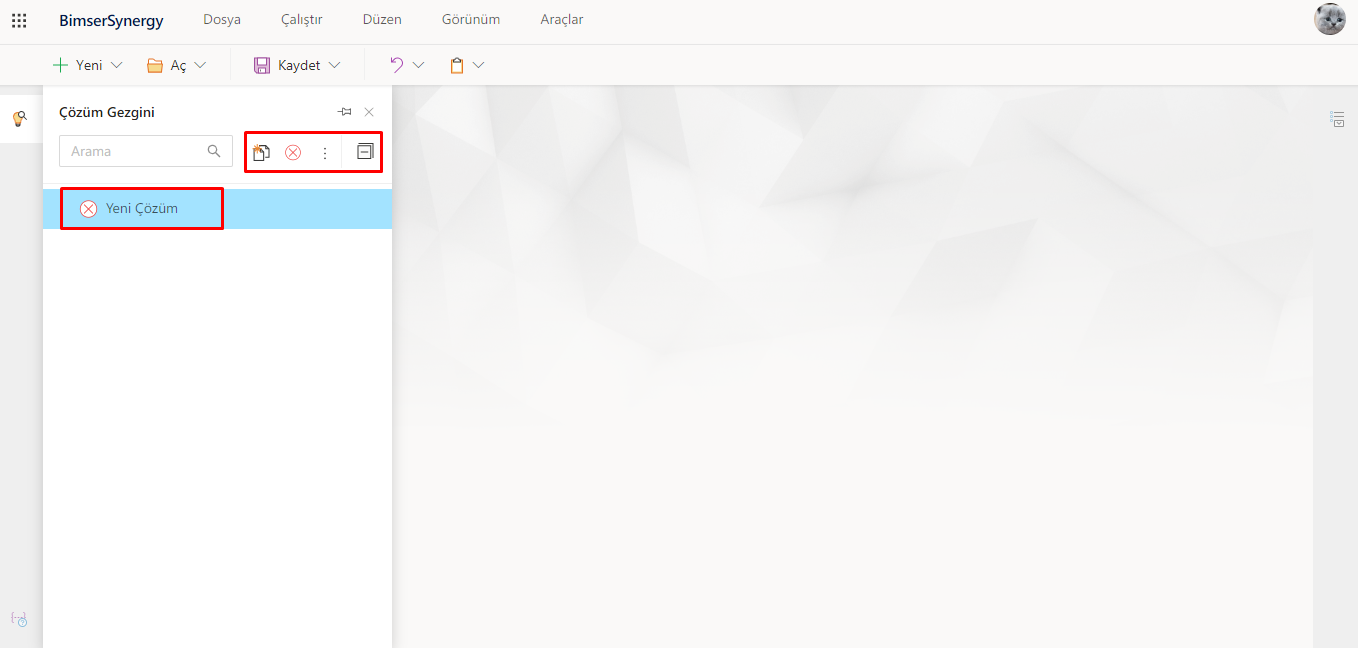The height and width of the screenshot is (648, 1358).
Task: Open the Görünüm menu
Action: pyautogui.click(x=471, y=20)
